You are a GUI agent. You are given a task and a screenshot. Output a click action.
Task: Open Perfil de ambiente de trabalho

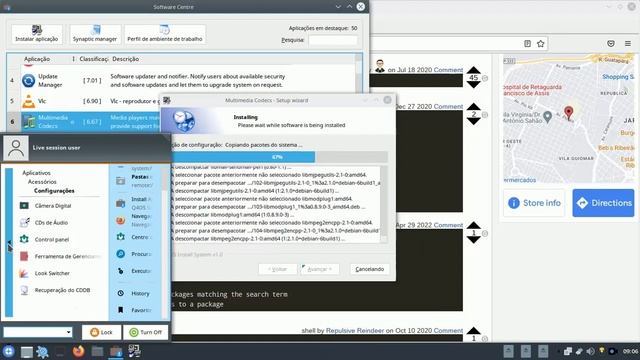point(165,34)
